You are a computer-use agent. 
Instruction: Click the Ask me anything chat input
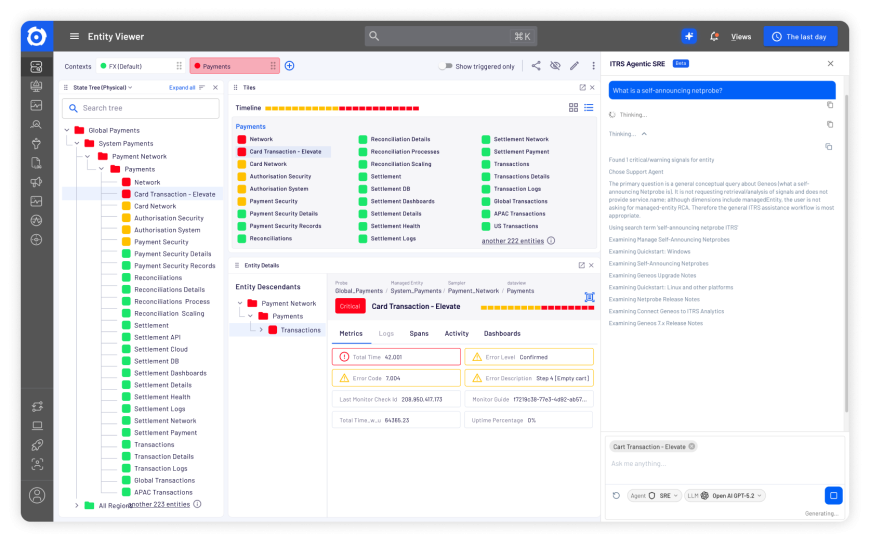[x=725, y=464]
